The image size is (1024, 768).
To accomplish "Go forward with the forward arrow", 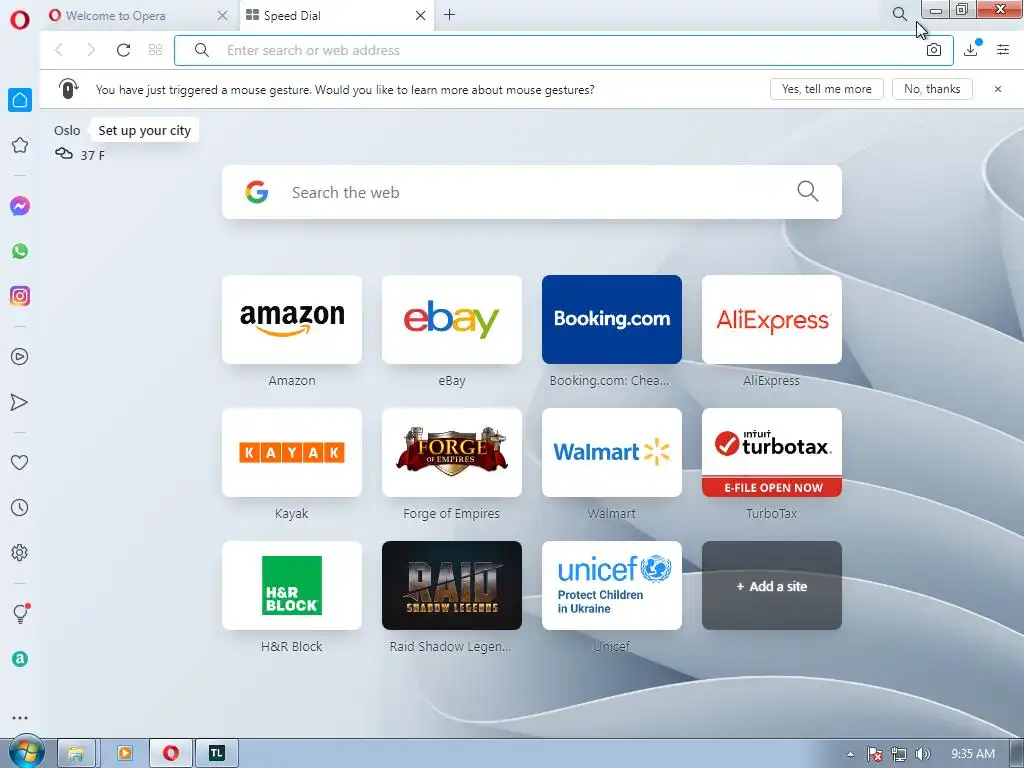I will pyautogui.click(x=91, y=50).
